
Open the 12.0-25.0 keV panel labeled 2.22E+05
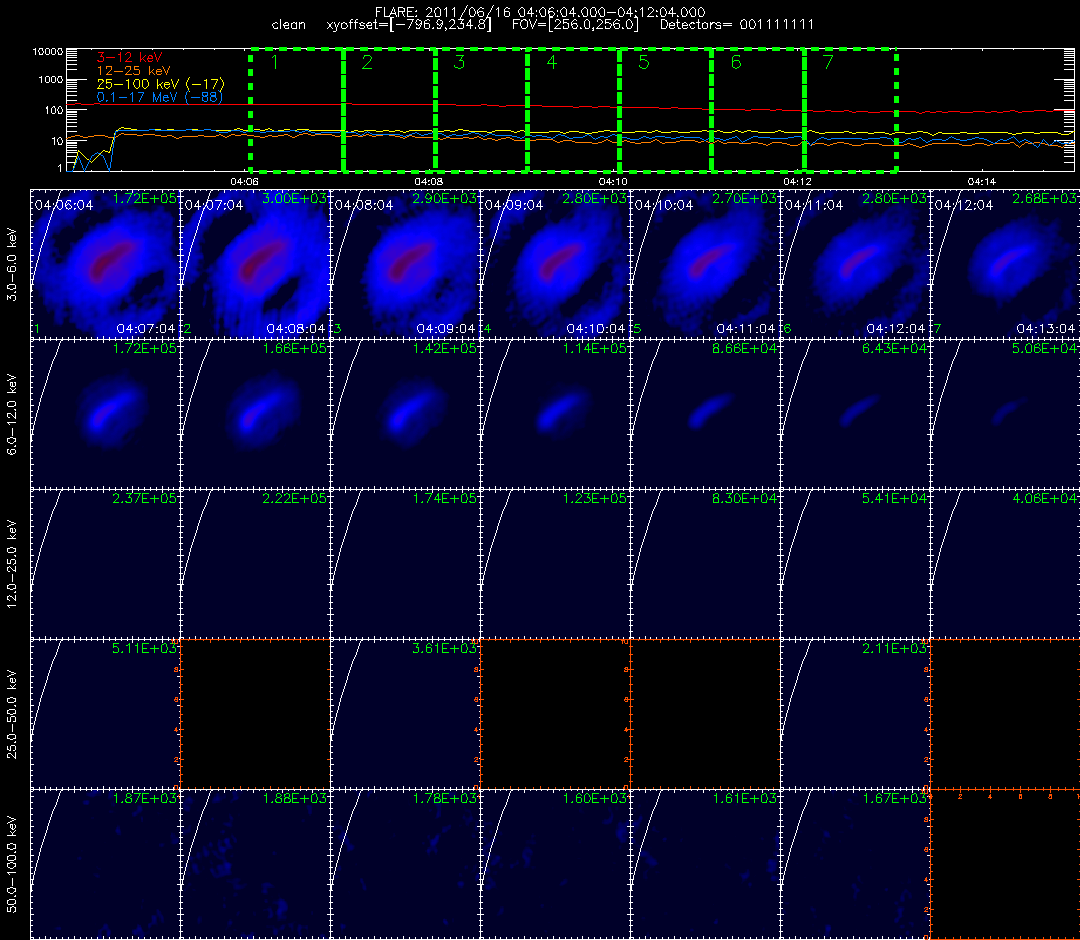pyautogui.click(x=256, y=564)
